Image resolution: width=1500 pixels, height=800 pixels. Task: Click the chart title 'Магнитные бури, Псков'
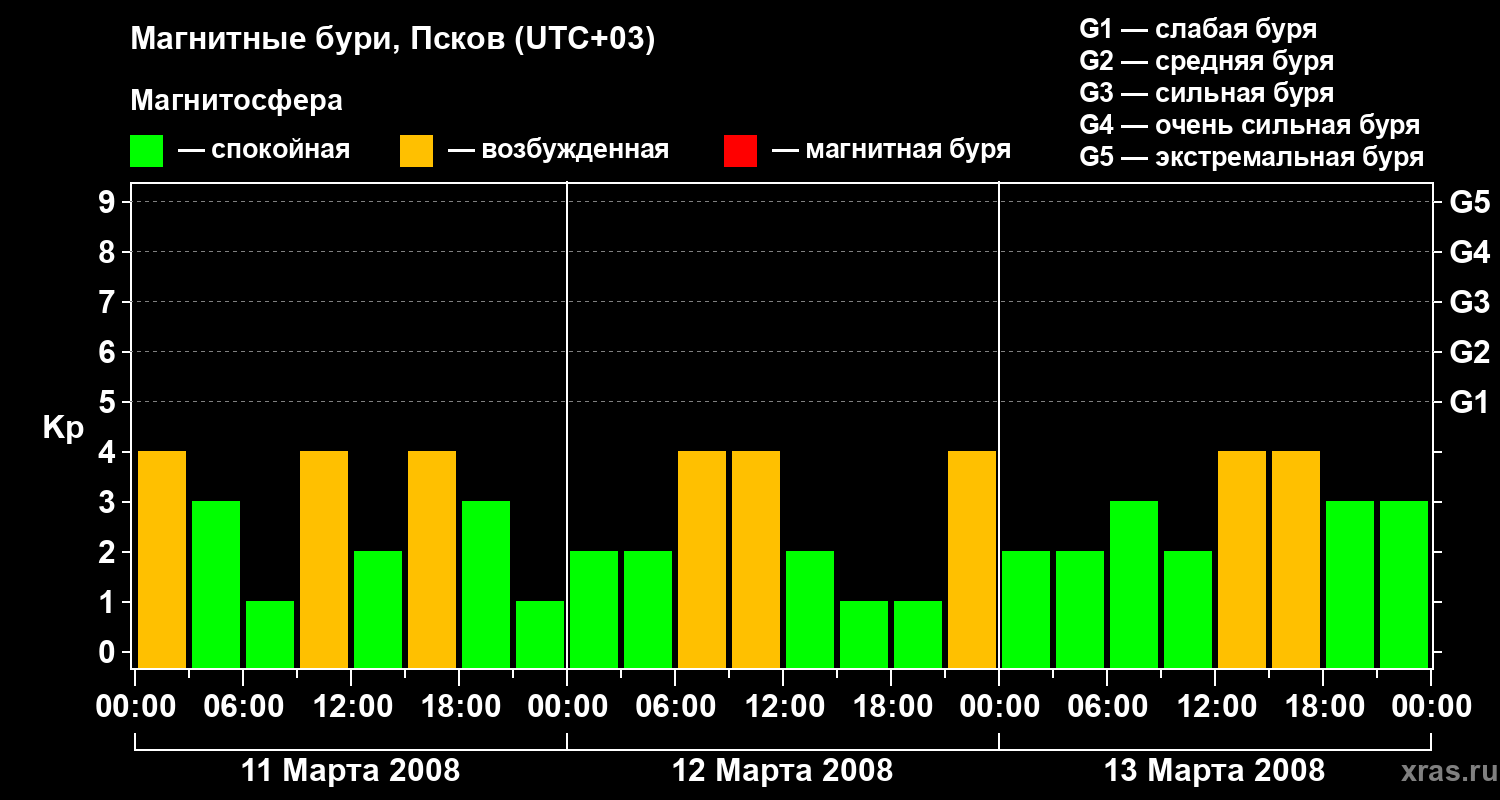pos(392,40)
